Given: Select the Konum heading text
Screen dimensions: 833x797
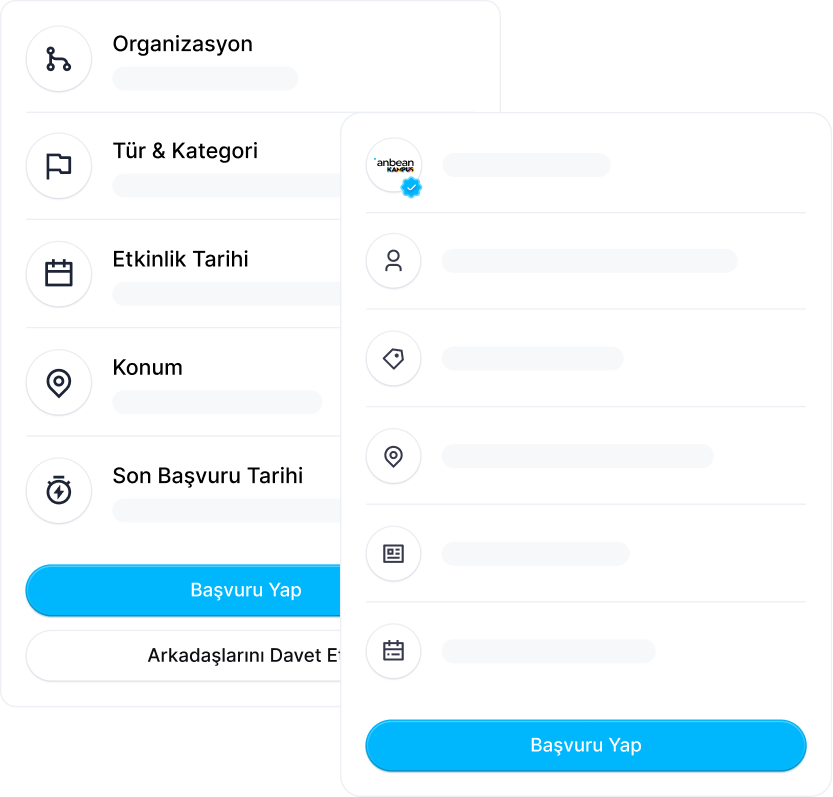Looking at the screenshot, I should click(x=148, y=367).
